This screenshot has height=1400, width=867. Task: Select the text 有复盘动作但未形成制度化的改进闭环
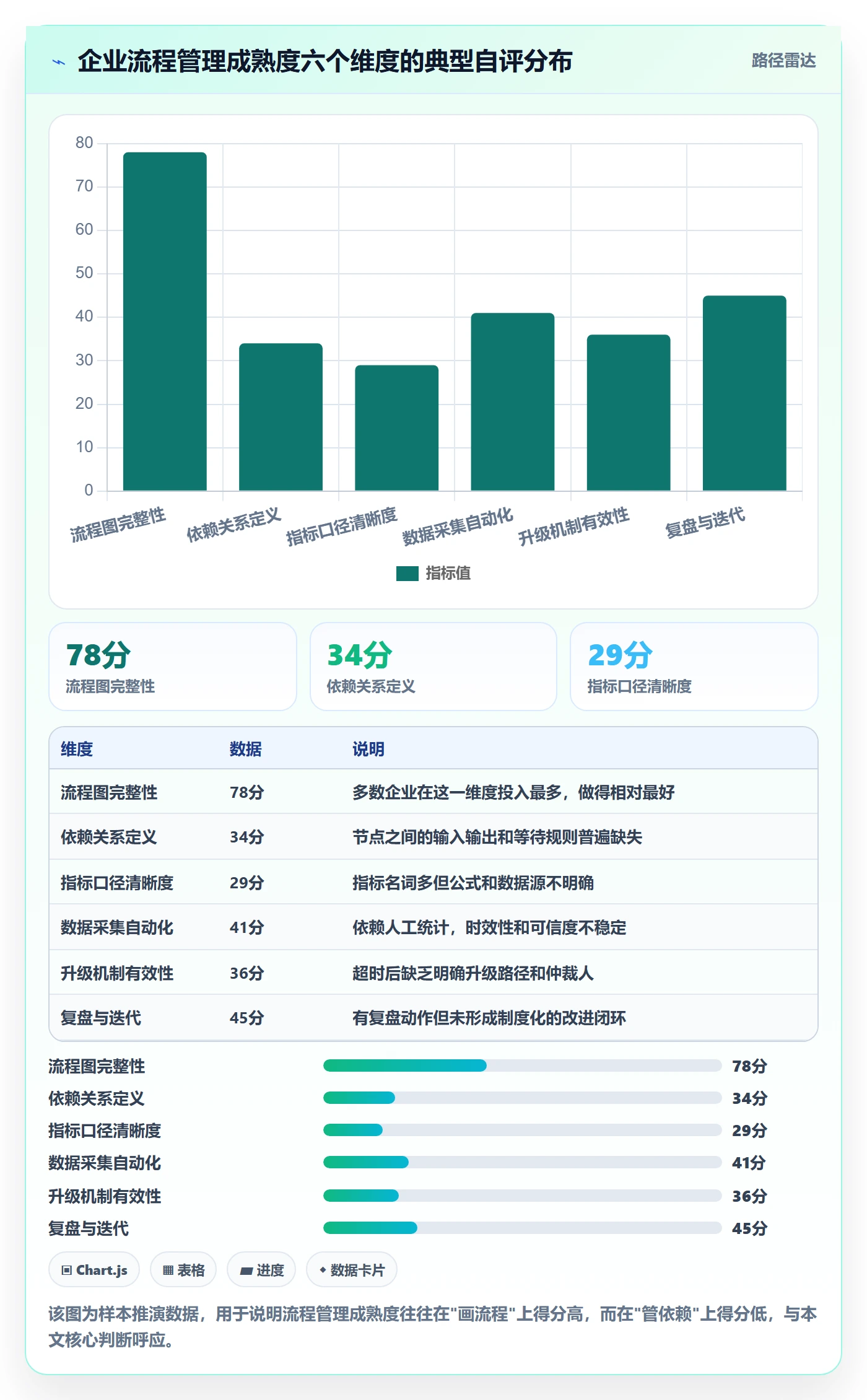[x=489, y=1018]
